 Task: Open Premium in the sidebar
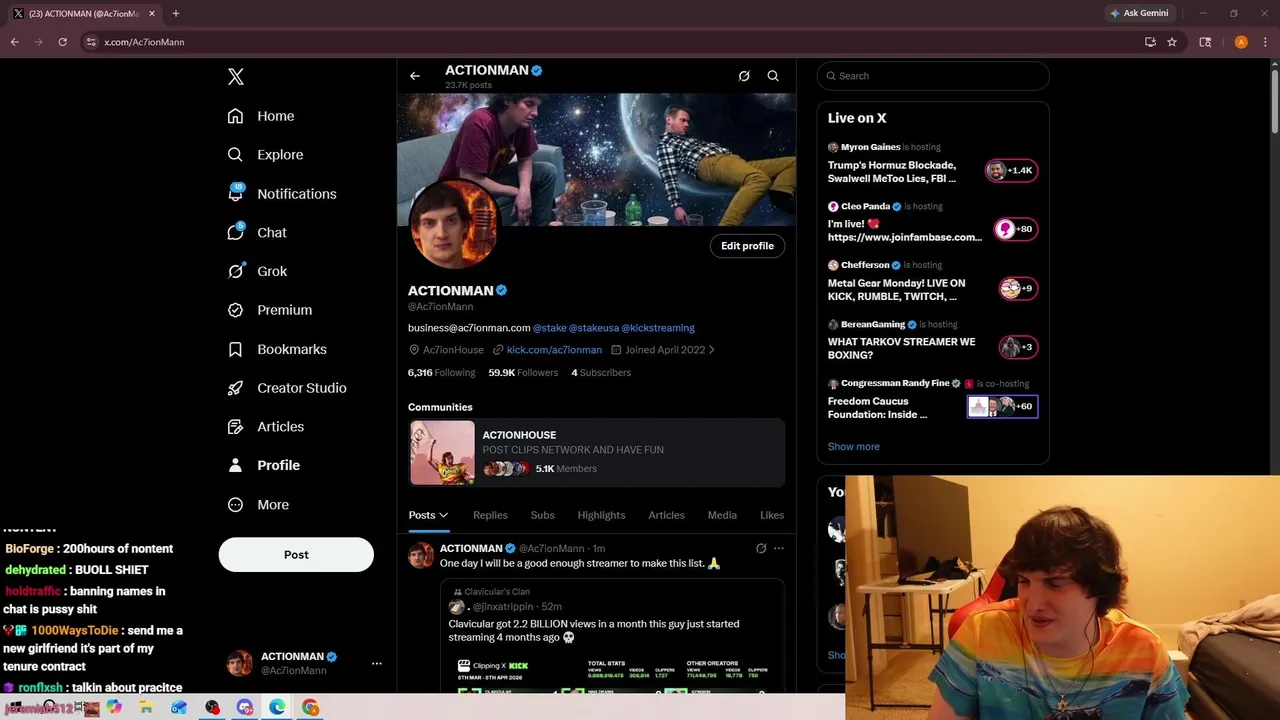coord(270,310)
